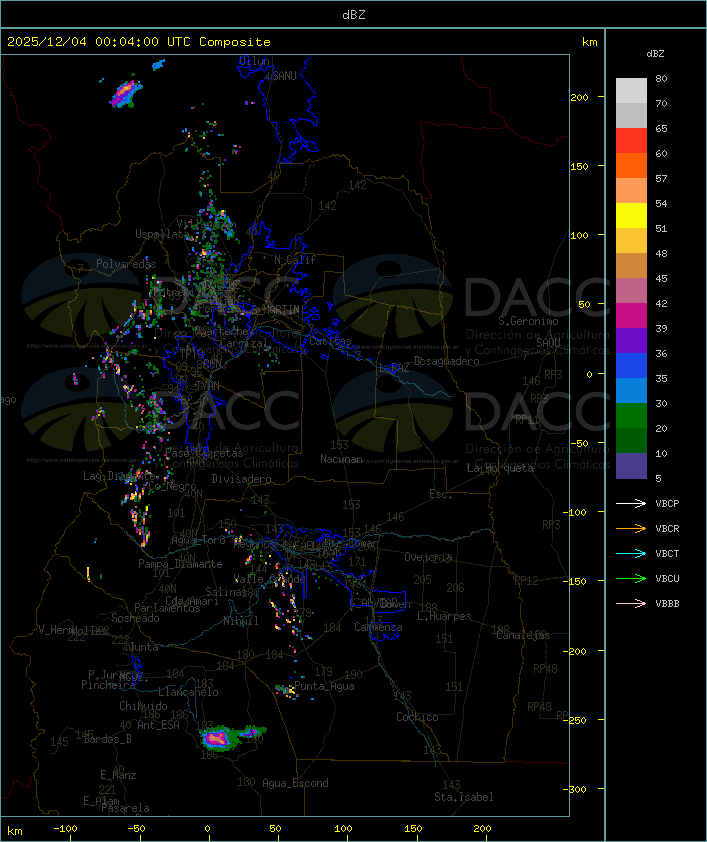Click the Agua_Escond map label
Viewport: 707px width, 842px height.
295,783
